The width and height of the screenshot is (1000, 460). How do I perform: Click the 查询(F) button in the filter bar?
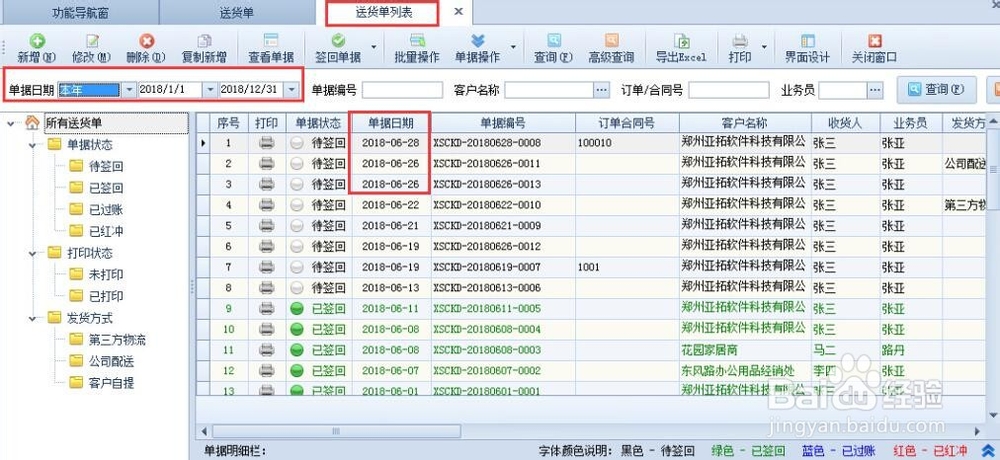point(936,90)
